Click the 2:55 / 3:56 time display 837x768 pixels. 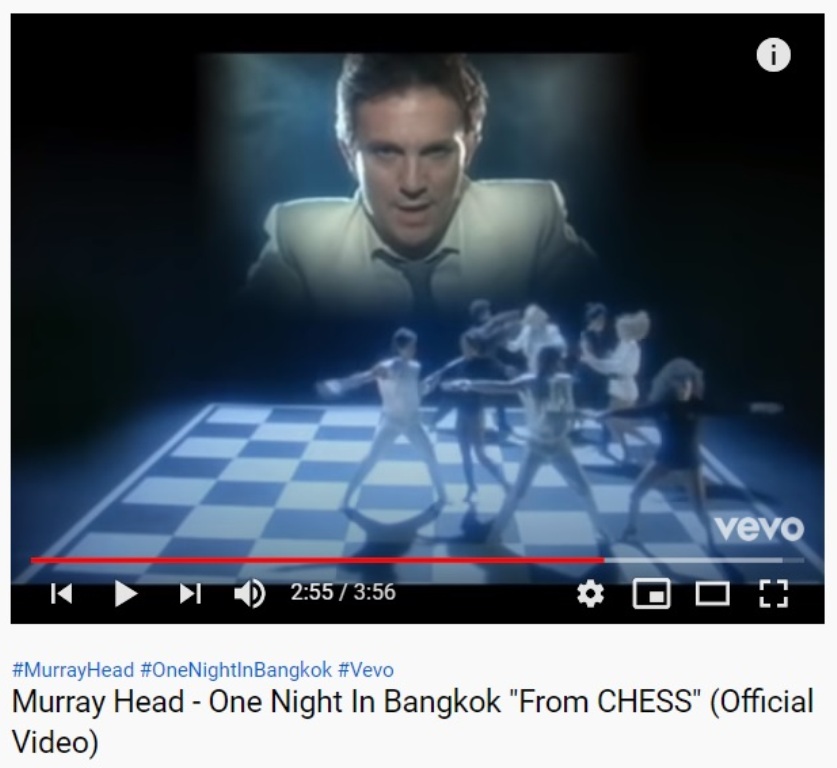coord(343,592)
